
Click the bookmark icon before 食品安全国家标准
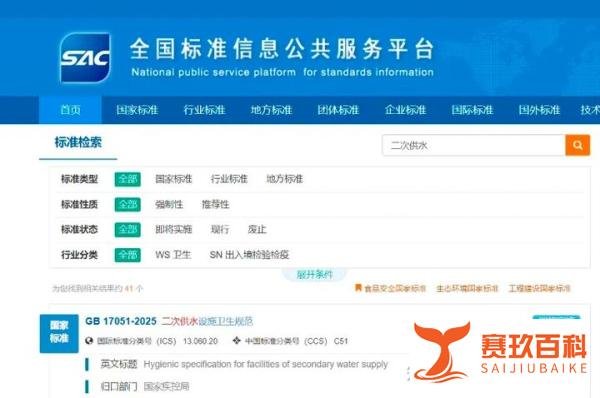tap(358, 287)
